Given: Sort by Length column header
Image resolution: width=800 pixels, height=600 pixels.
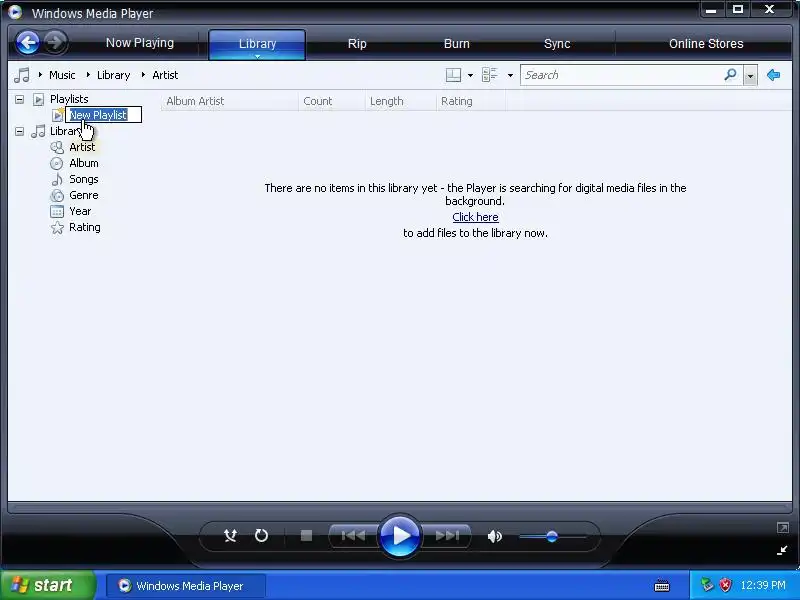Looking at the screenshot, I should 401,101.
